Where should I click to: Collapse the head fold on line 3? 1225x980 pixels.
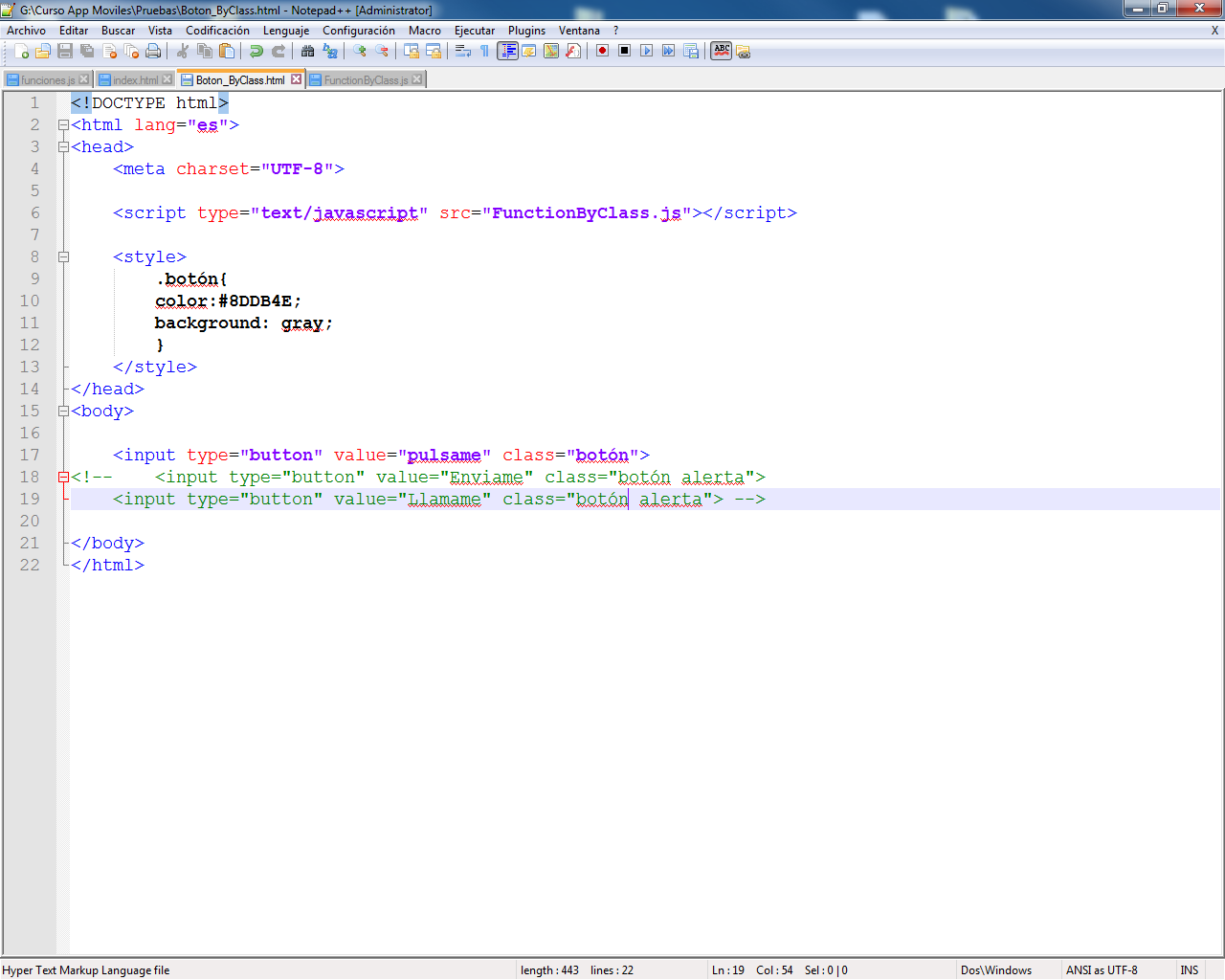(x=63, y=146)
